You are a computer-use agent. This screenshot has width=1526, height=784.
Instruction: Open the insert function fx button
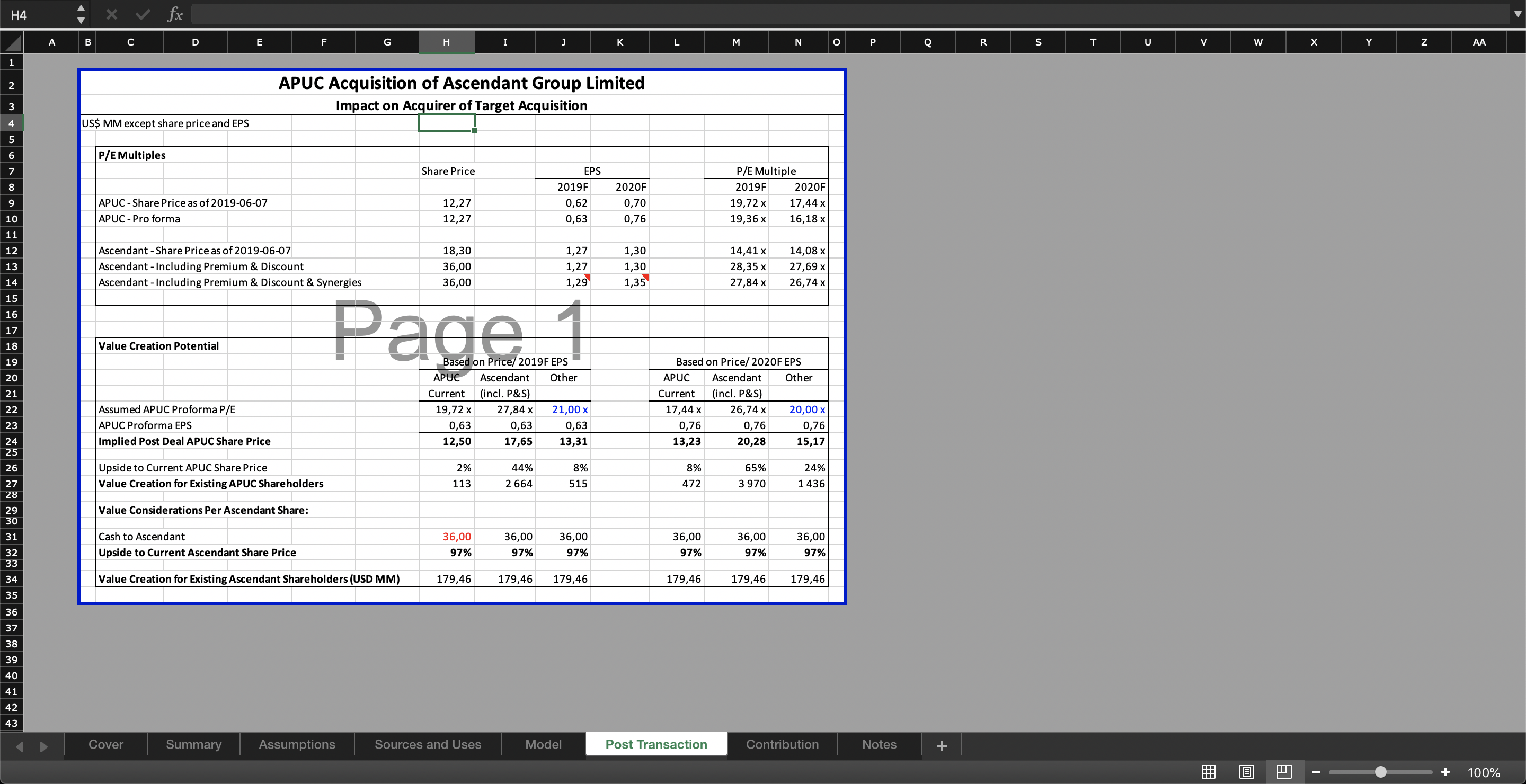(175, 14)
